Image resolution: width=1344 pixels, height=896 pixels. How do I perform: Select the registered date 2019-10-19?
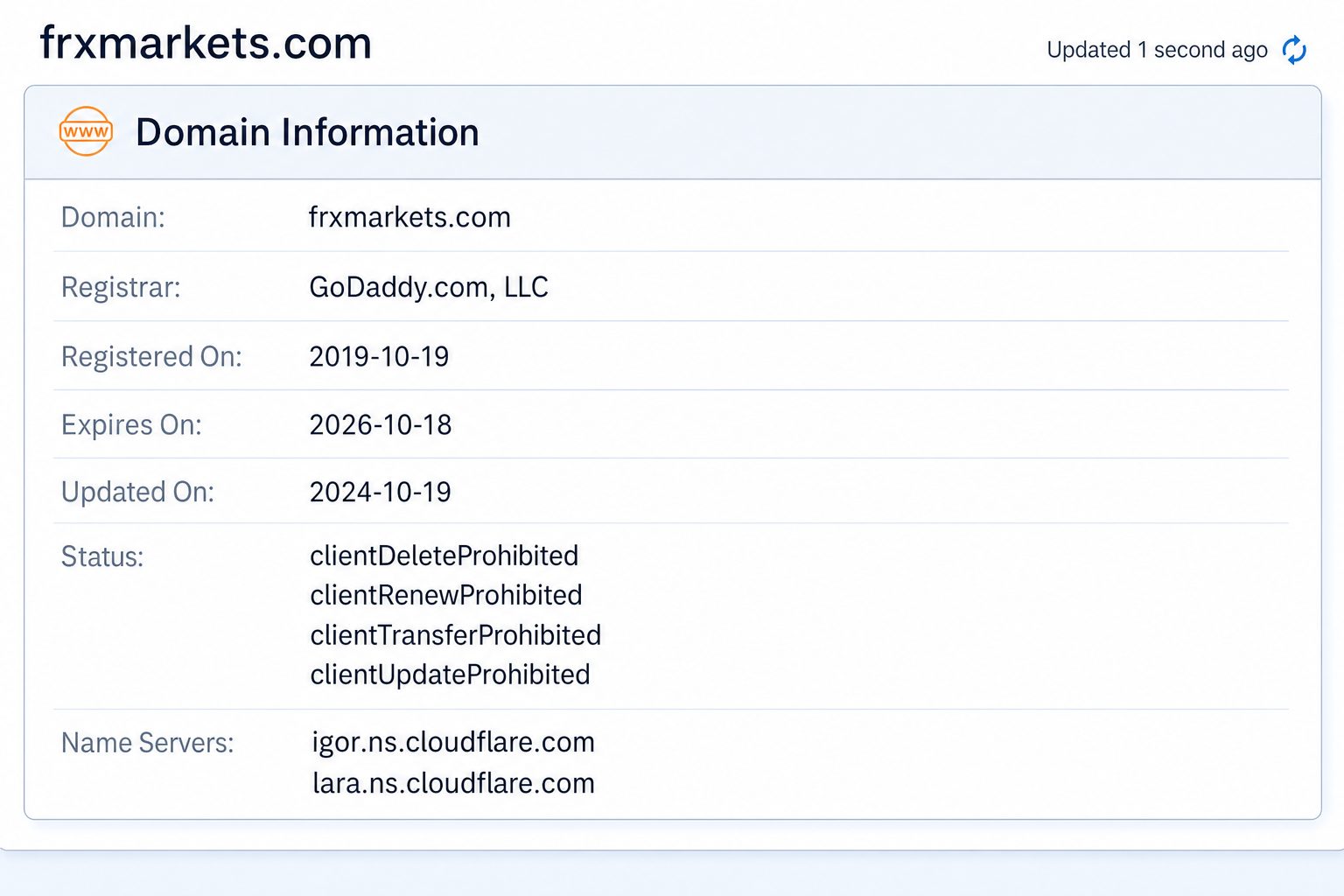pos(379,356)
